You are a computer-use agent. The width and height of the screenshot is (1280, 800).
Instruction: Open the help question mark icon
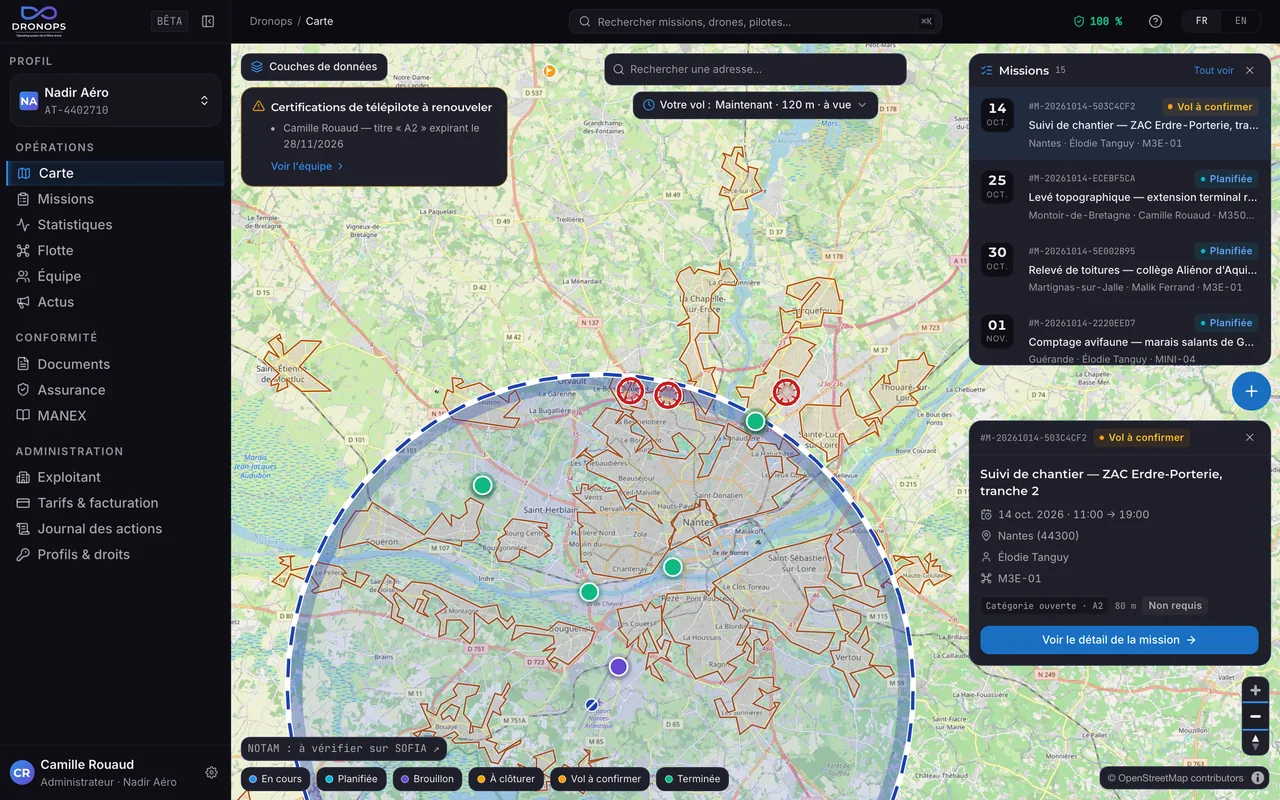tap(1155, 21)
